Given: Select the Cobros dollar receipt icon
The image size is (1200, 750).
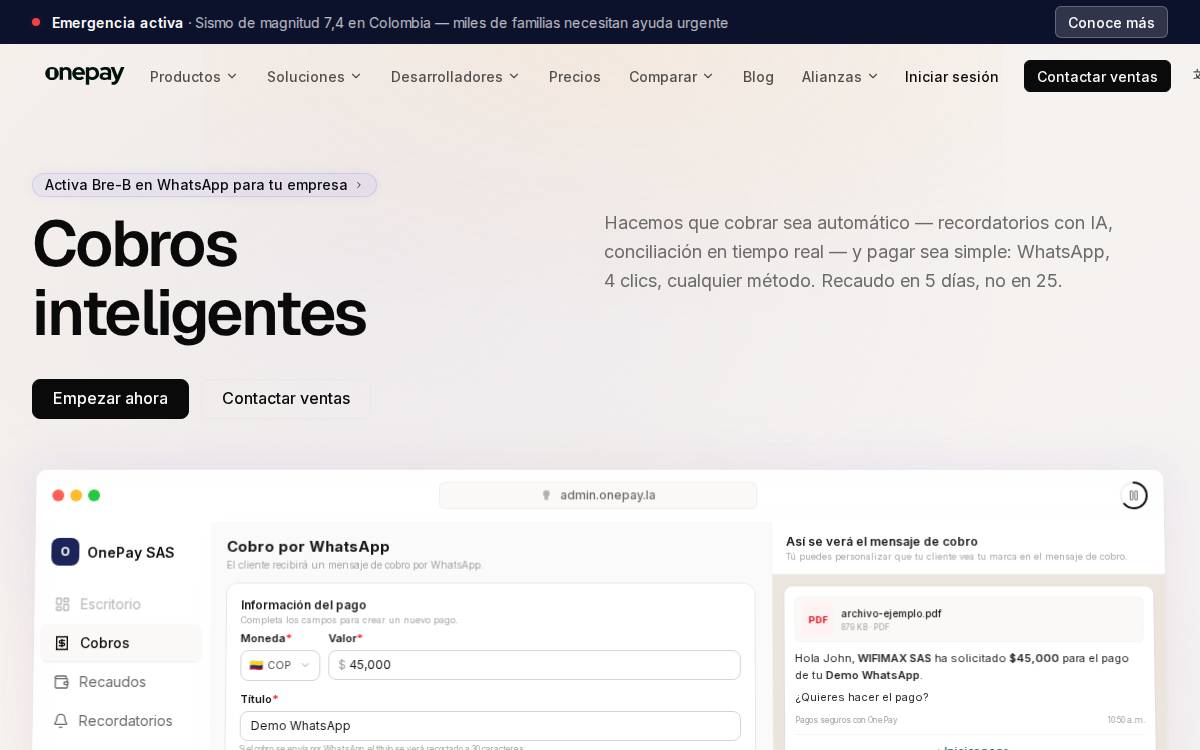Looking at the screenshot, I should pyautogui.click(x=62, y=643).
